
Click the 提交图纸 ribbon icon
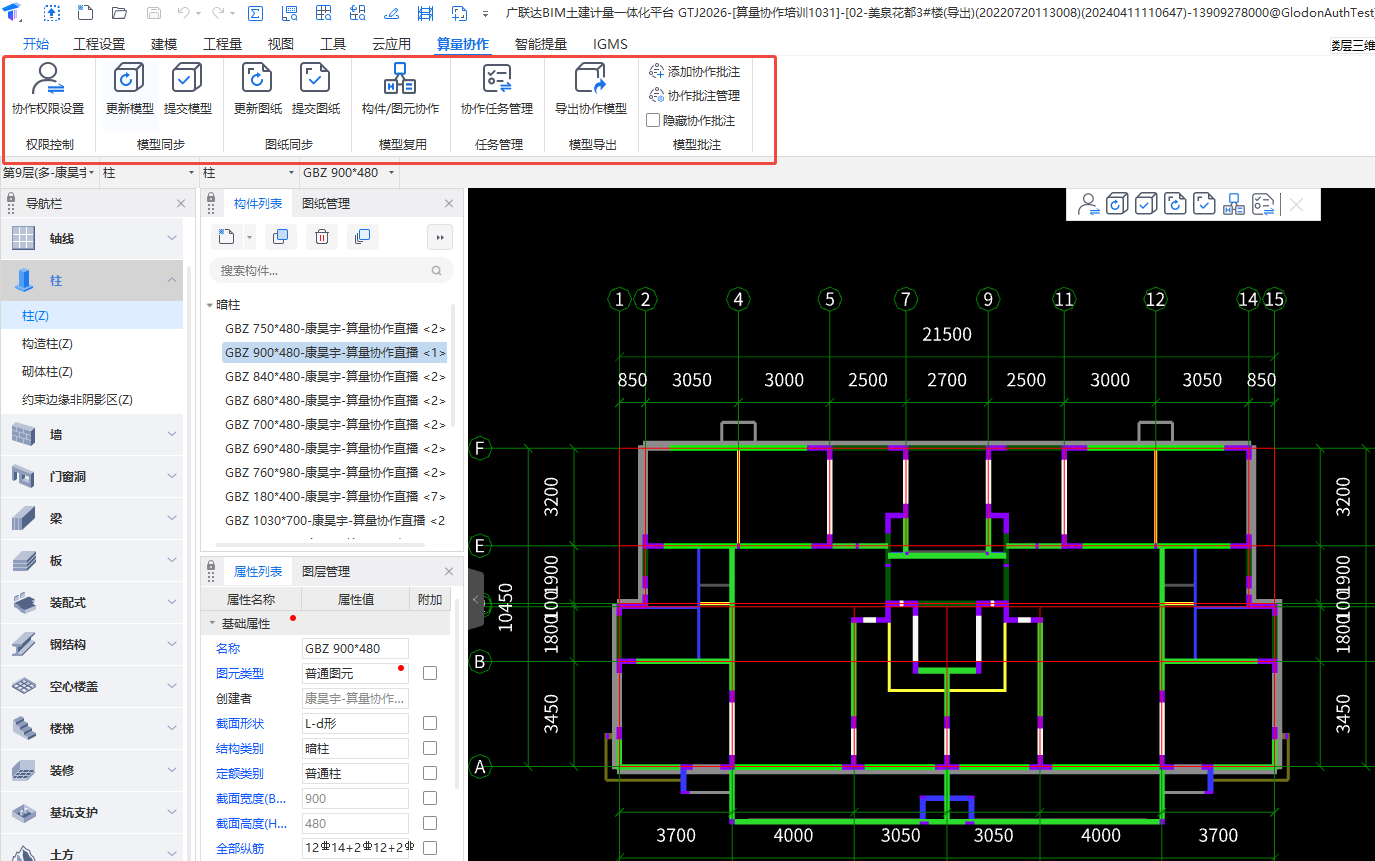tap(315, 79)
